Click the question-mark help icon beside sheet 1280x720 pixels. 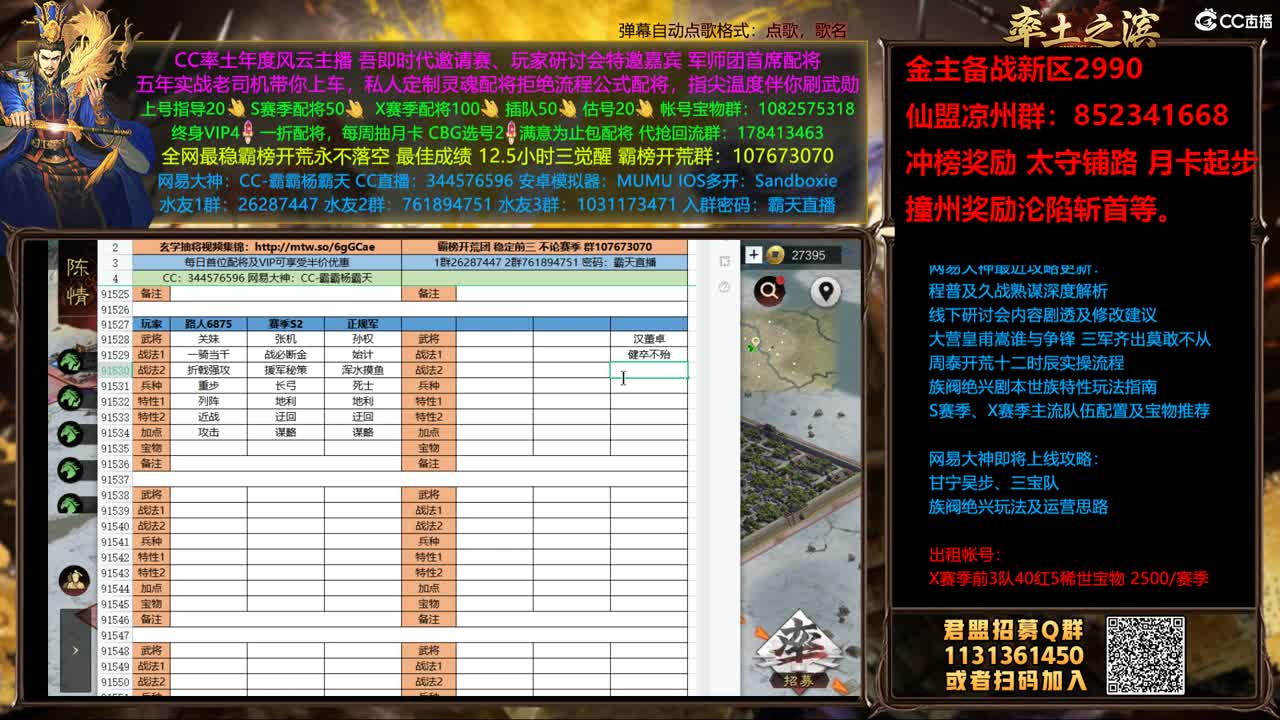[x=725, y=287]
